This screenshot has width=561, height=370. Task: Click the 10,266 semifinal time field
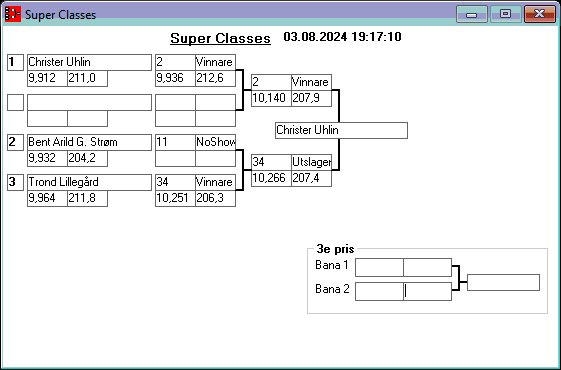(271, 179)
